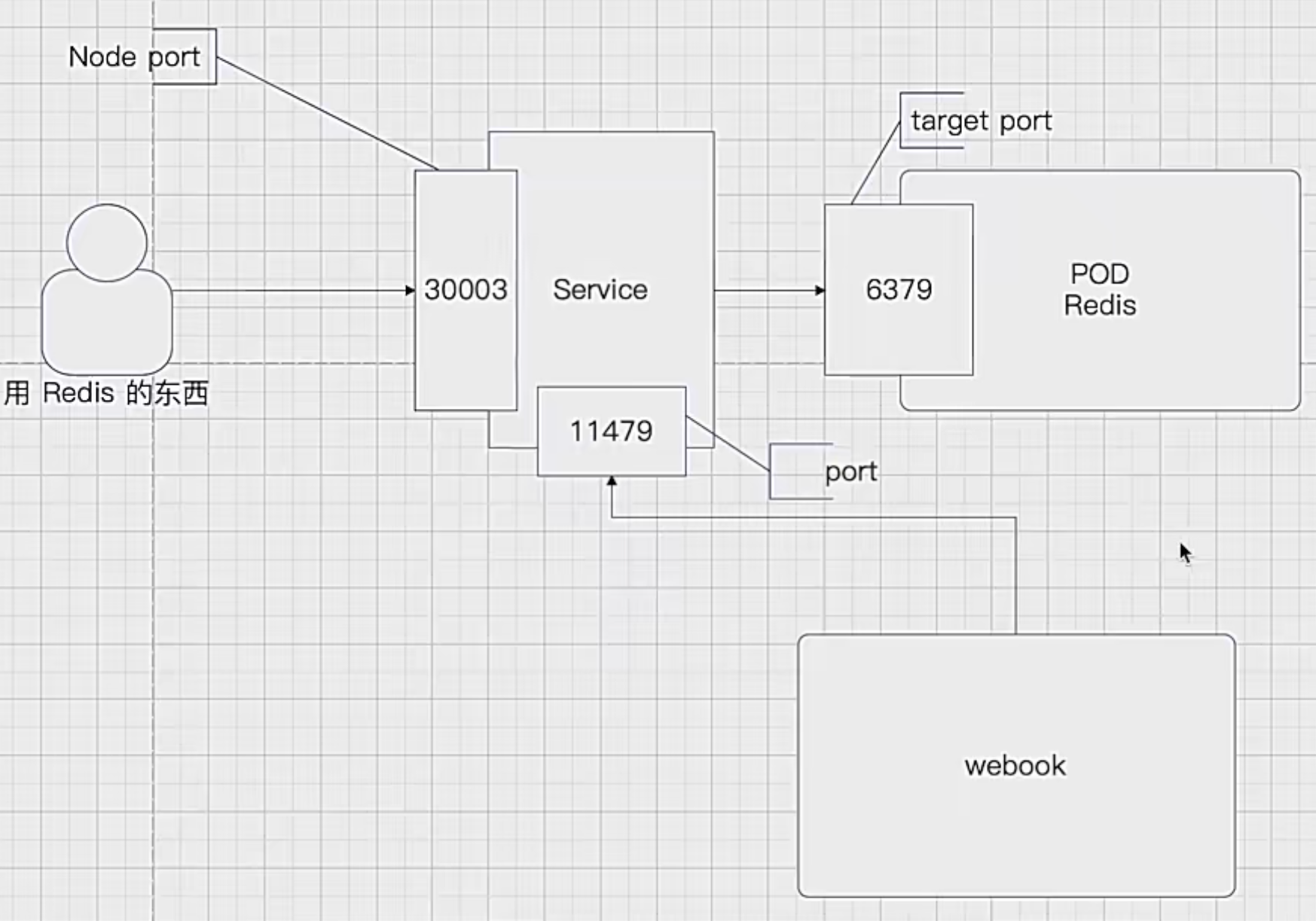Click the target port callout label

[x=980, y=120]
